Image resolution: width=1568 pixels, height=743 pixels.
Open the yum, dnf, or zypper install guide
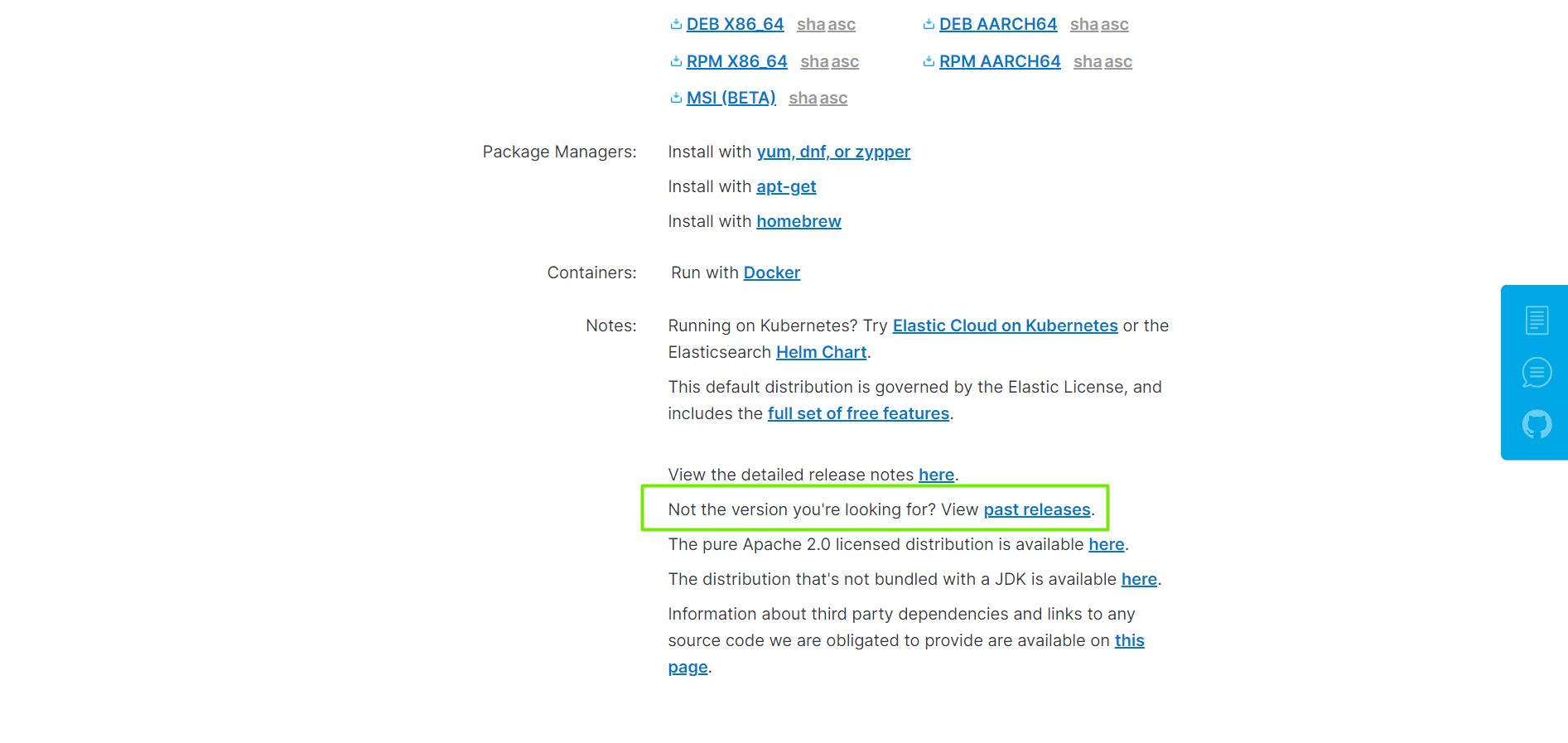coord(833,152)
